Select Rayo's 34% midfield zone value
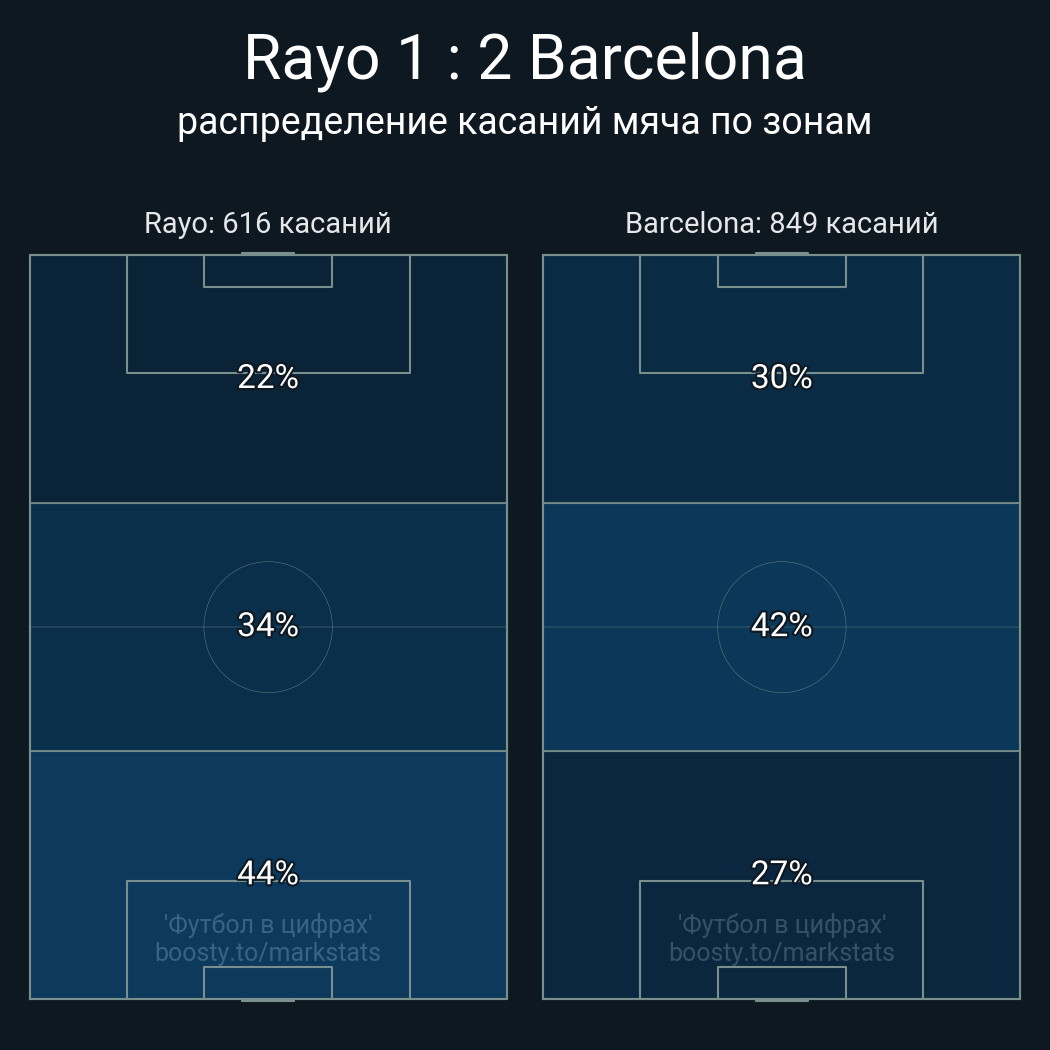Screen dimensions: 1050x1050 click(268, 625)
